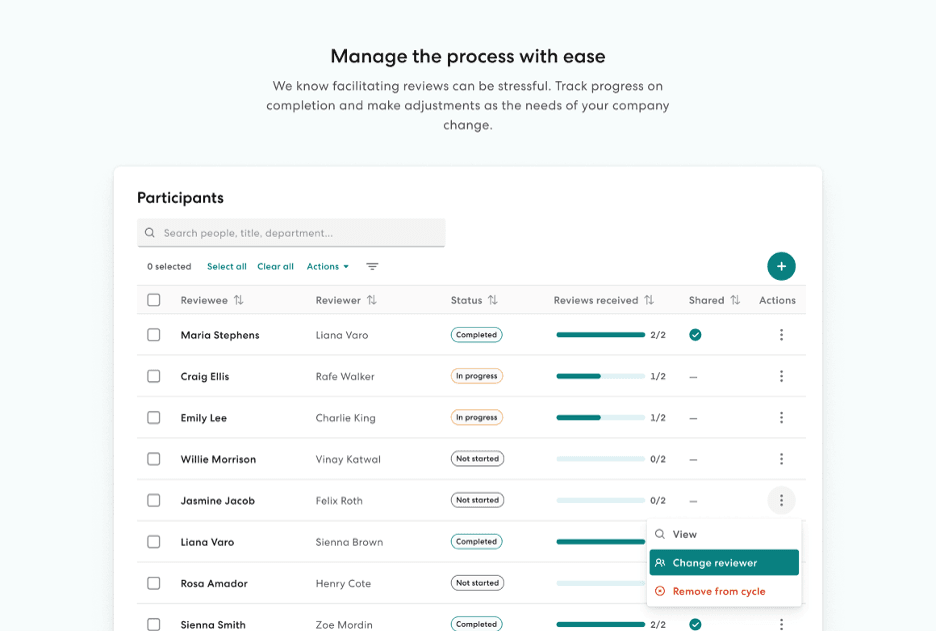Click the green plus add participant button
This screenshot has width=936, height=632.
[781, 266]
